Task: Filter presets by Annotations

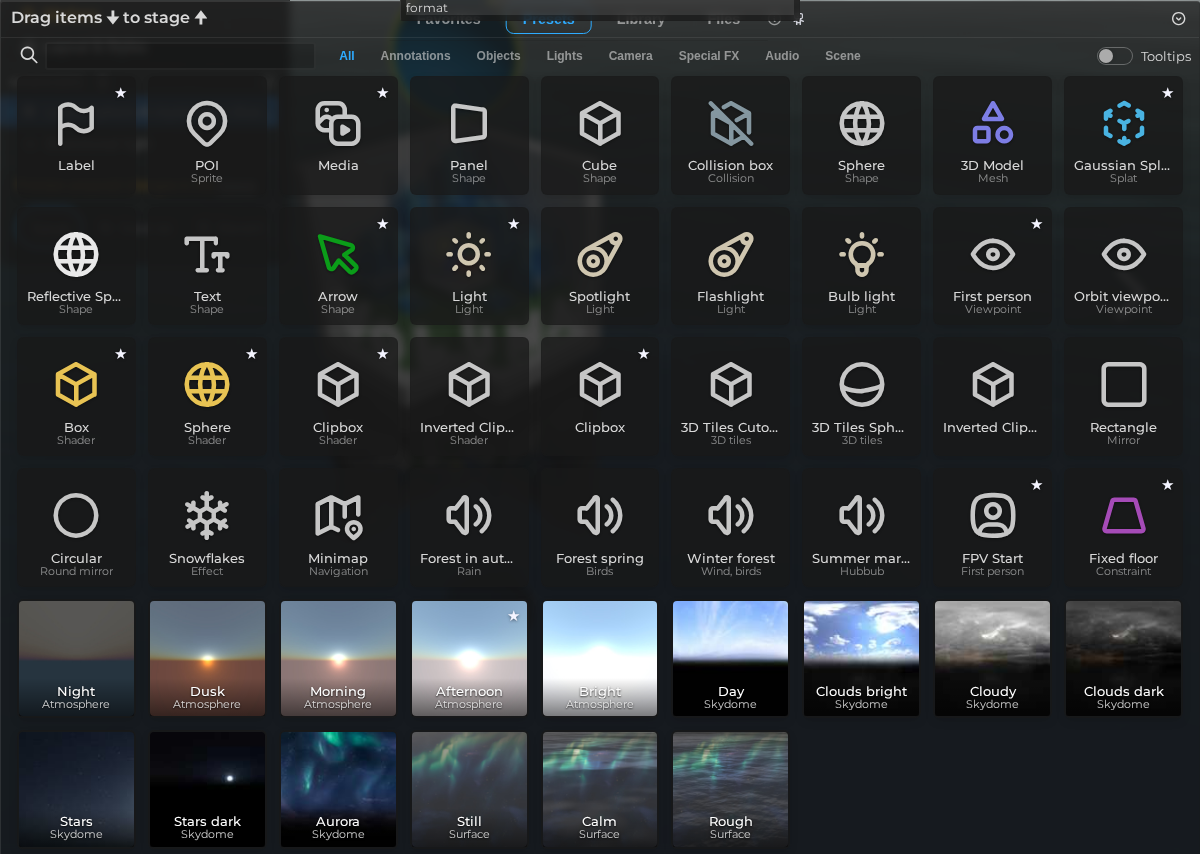Action: tap(415, 56)
